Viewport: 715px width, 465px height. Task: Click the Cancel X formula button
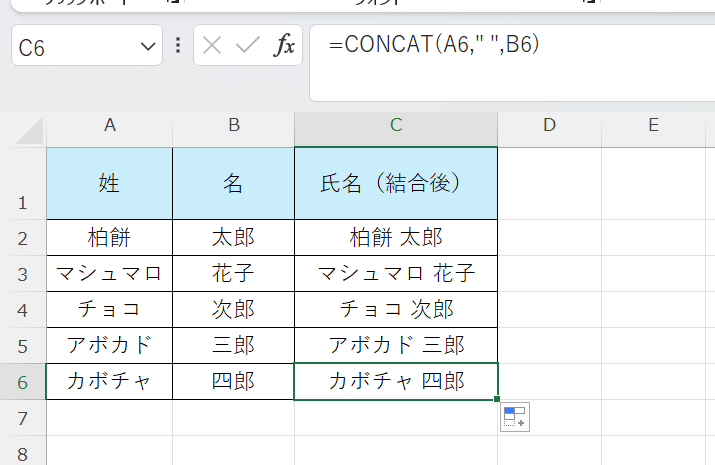[x=212, y=46]
